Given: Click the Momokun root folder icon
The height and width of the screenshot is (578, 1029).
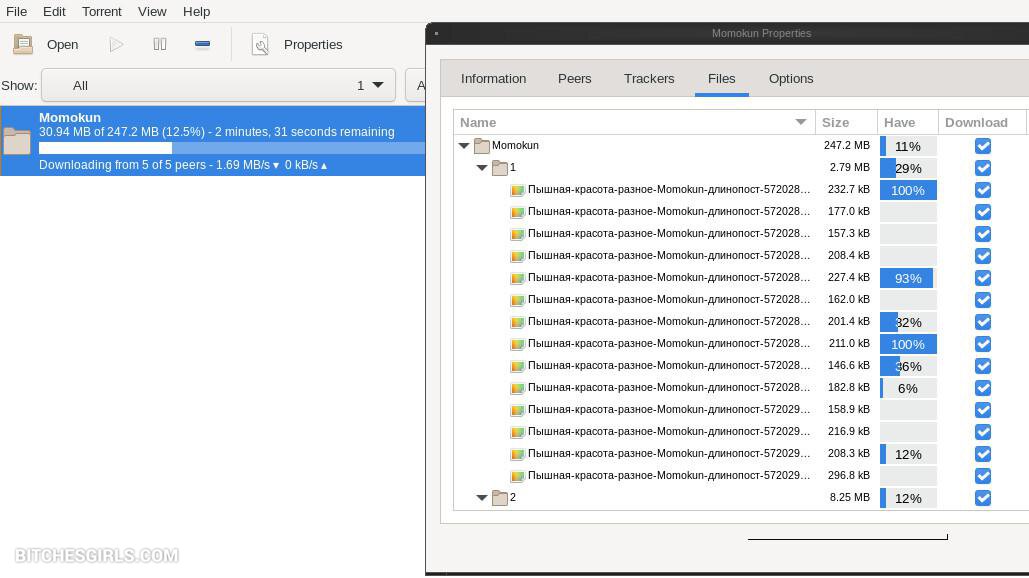Looking at the screenshot, I should 481,146.
